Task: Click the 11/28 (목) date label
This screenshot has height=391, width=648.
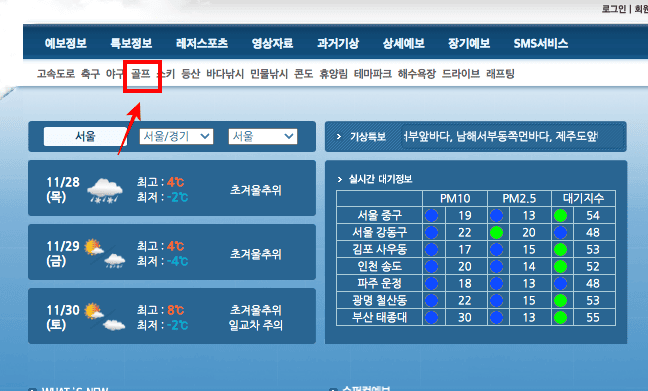Action: click(x=63, y=190)
